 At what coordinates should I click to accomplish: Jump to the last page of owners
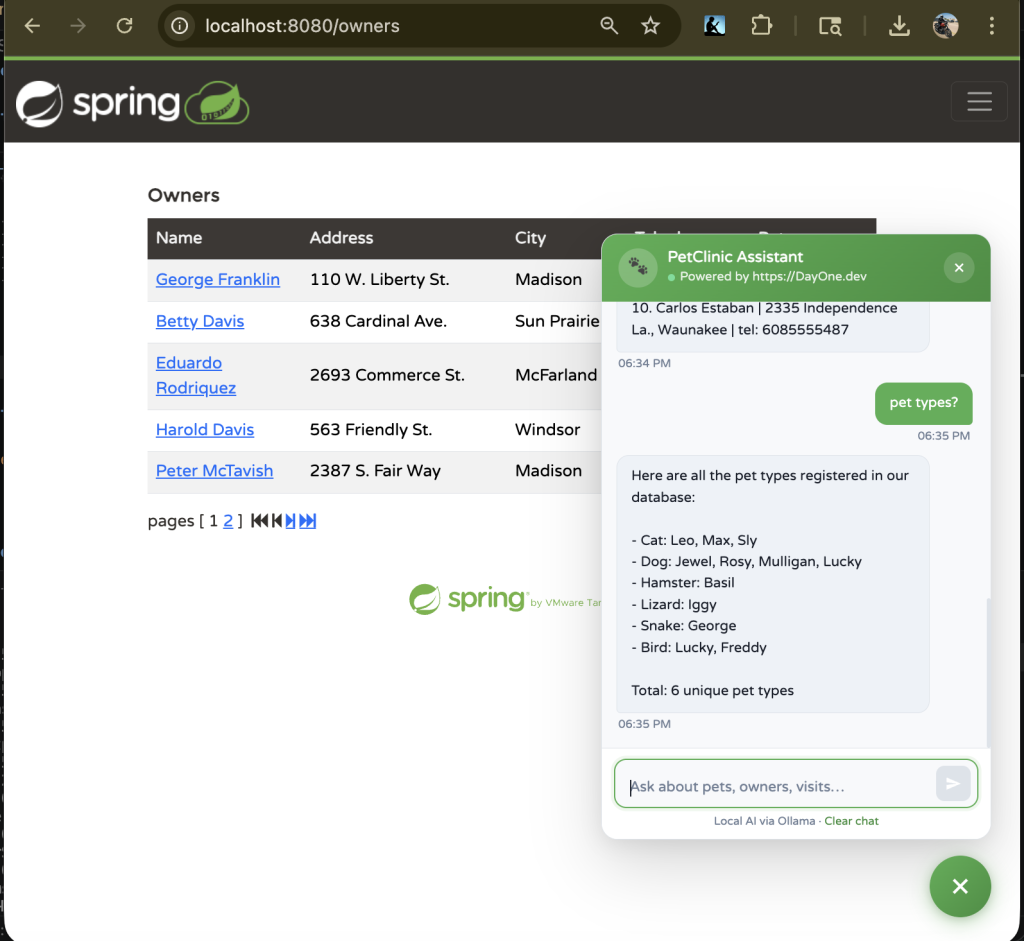coord(308,521)
